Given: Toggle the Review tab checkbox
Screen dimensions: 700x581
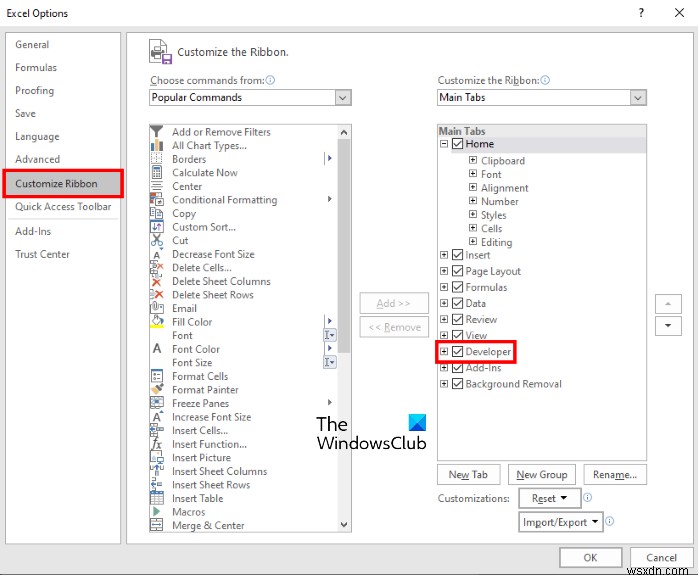Looking at the screenshot, I should point(457,319).
